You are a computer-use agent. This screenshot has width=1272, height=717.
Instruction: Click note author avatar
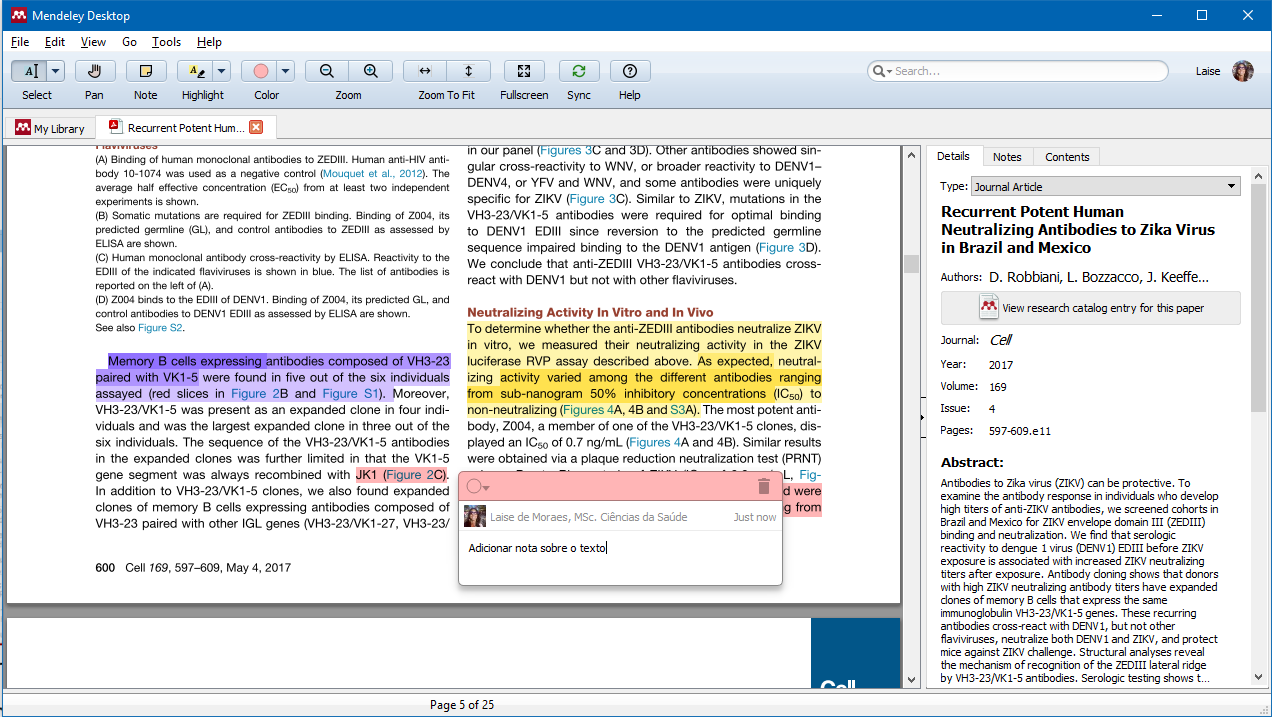475,516
